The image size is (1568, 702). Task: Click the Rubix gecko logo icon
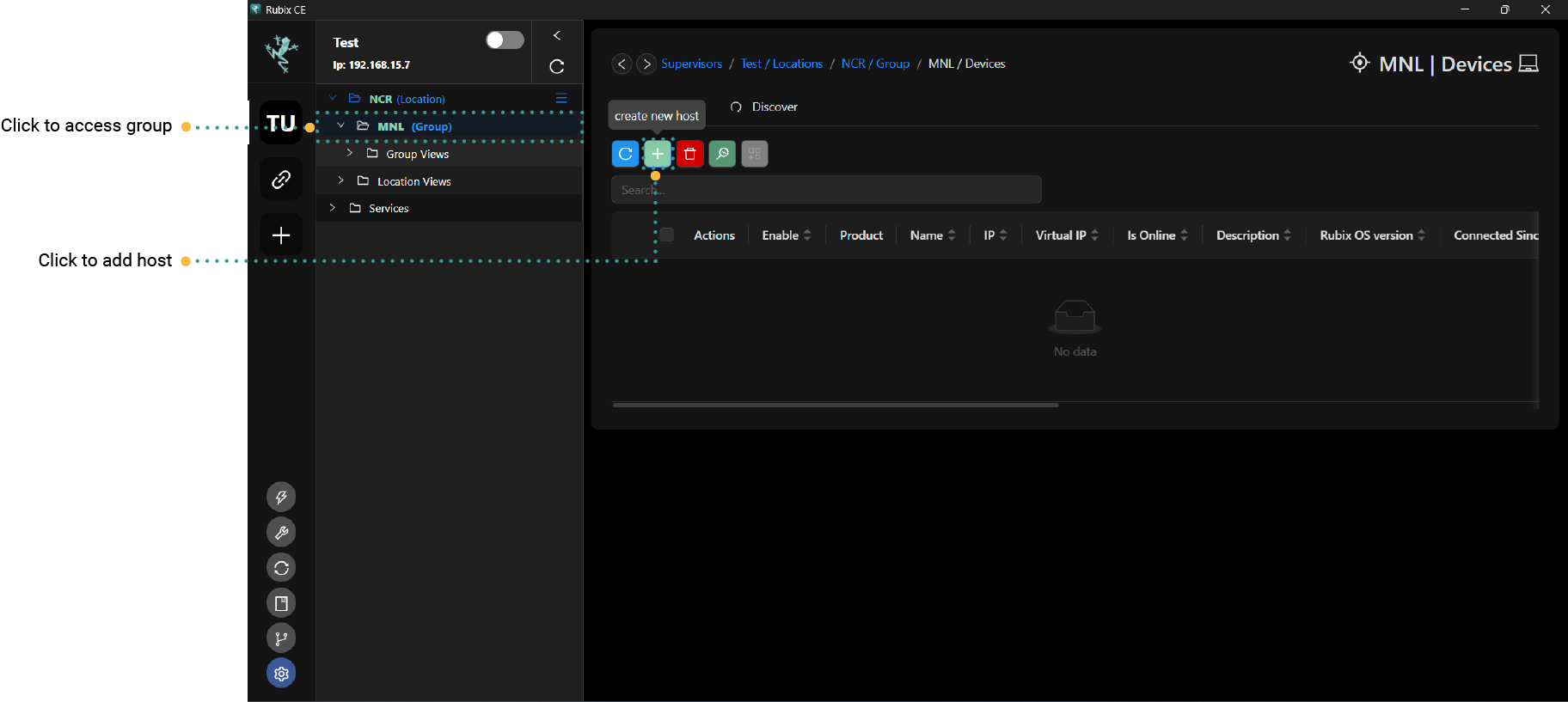pyautogui.click(x=281, y=53)
